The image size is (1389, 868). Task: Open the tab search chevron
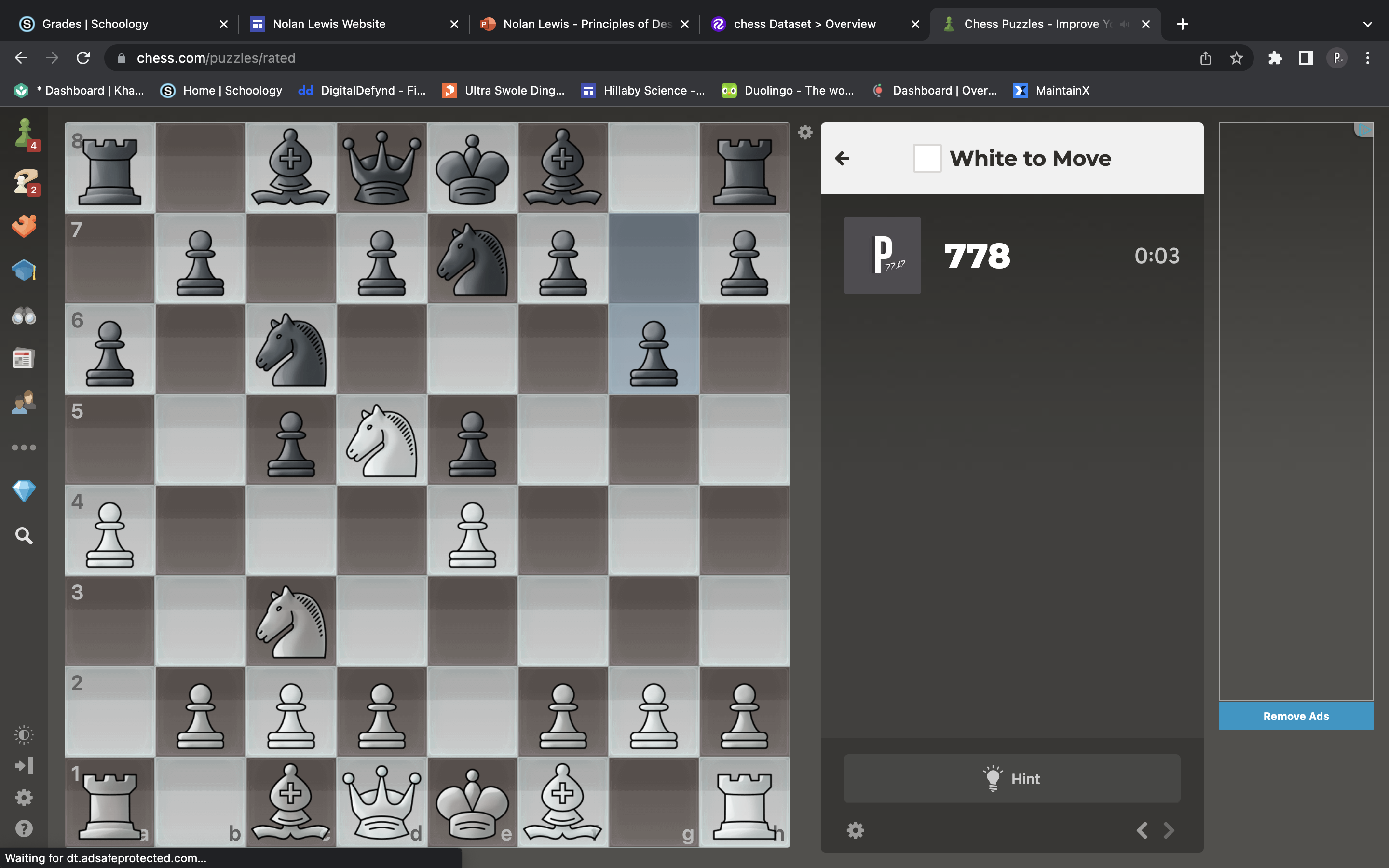[x=1367, y=24]
